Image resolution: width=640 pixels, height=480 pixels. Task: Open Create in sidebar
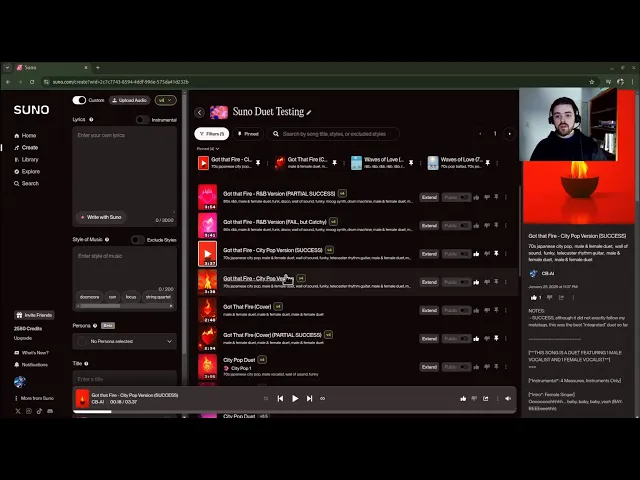click(x=26, y=147)
